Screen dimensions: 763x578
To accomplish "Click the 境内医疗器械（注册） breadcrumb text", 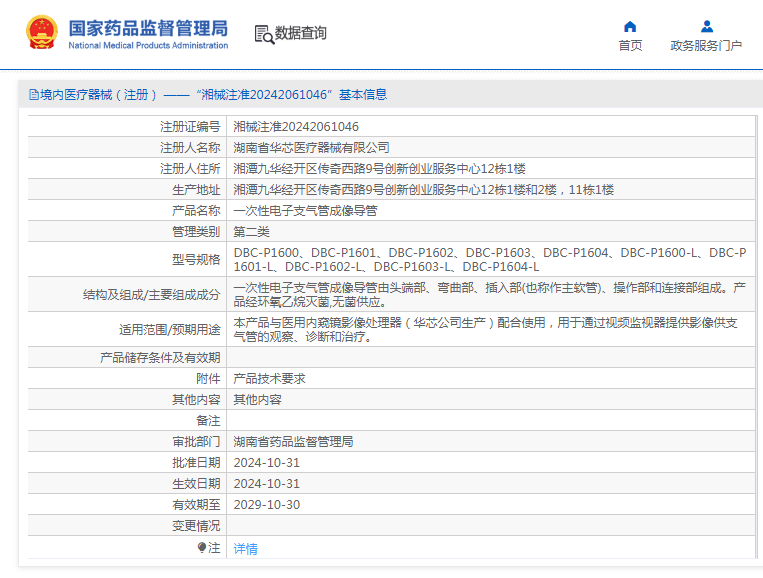I will pyautogui.click(x=99, y=94).
